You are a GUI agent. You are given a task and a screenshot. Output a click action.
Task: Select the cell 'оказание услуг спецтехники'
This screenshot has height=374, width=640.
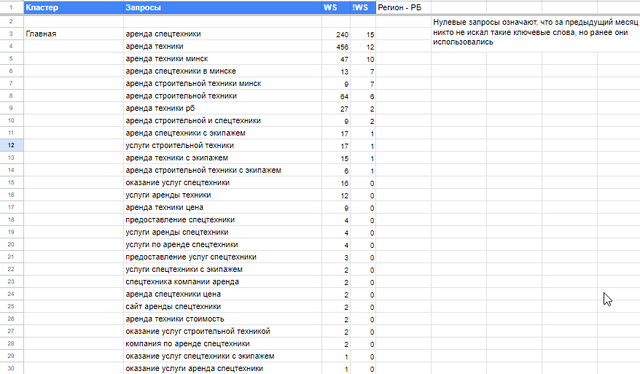[x=222, y=183]
